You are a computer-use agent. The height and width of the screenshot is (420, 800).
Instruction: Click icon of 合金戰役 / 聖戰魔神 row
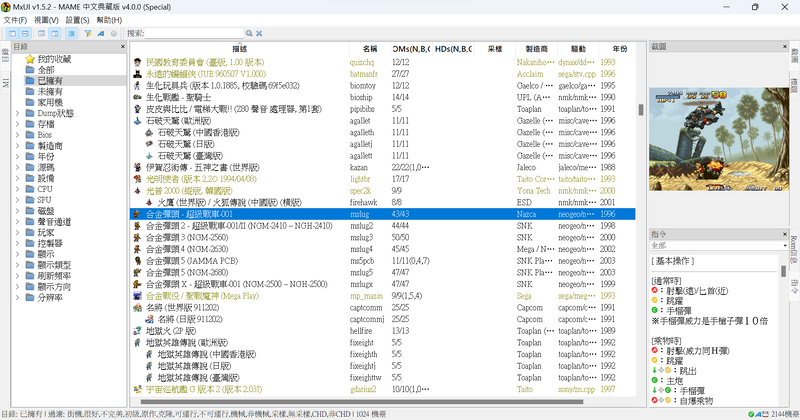point(137,296)
